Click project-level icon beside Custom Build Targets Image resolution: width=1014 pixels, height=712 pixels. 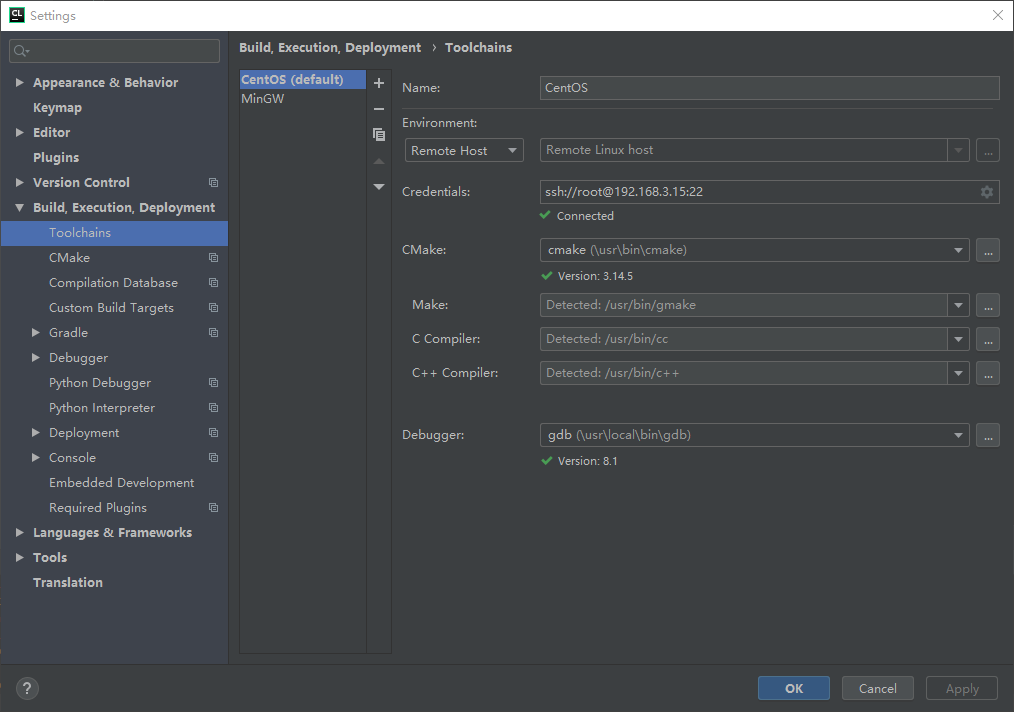point(213,308)
